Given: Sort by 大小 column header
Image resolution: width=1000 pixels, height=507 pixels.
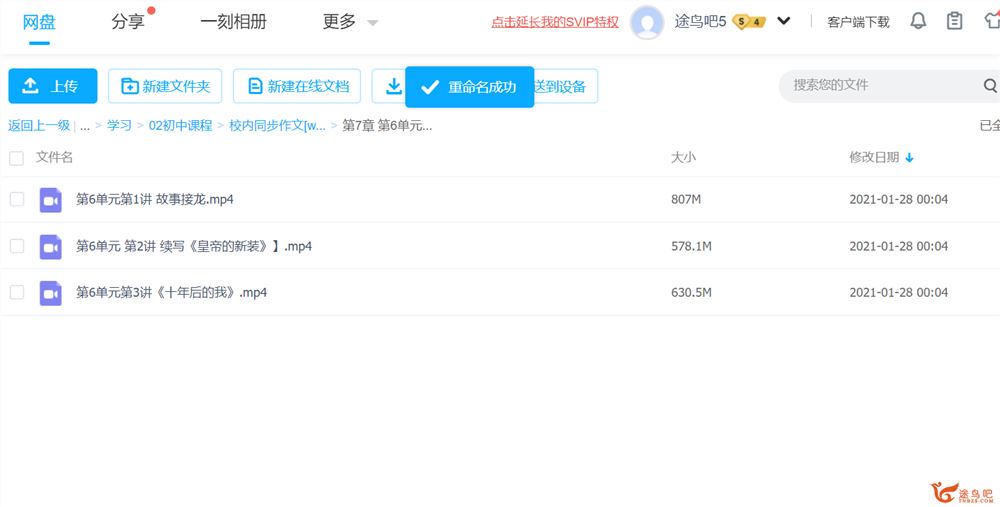Looking at the screenshot, I should [x=683, y=158].
